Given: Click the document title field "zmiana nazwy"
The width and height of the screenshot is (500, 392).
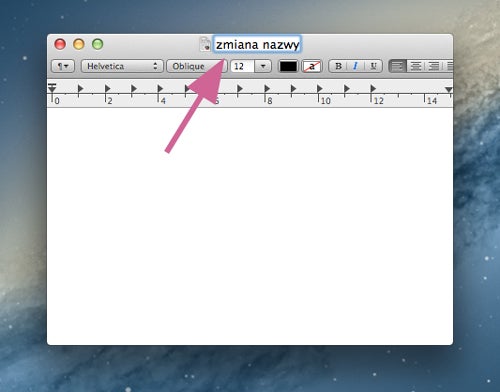Looking at the screenshot, I should coord(257,44).
